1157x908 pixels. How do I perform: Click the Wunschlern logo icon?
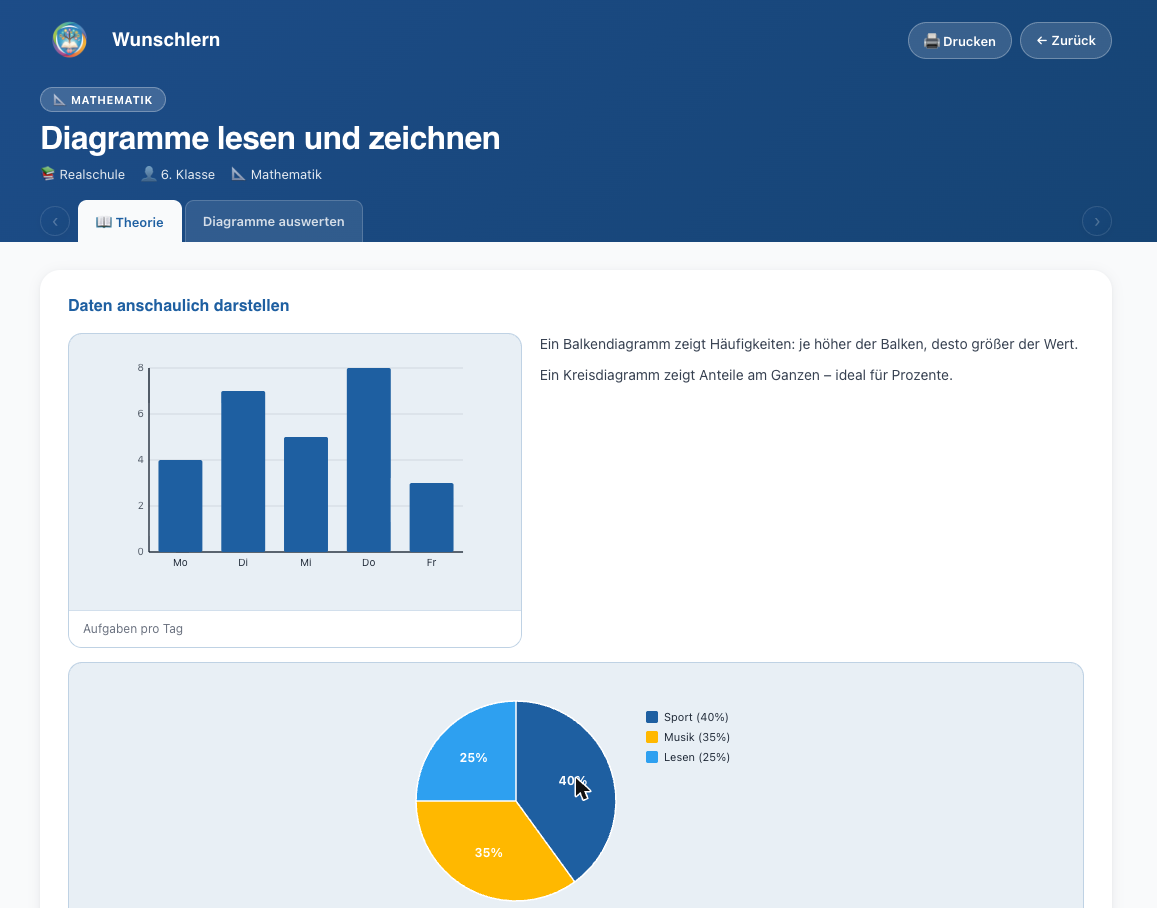point(69,40)
